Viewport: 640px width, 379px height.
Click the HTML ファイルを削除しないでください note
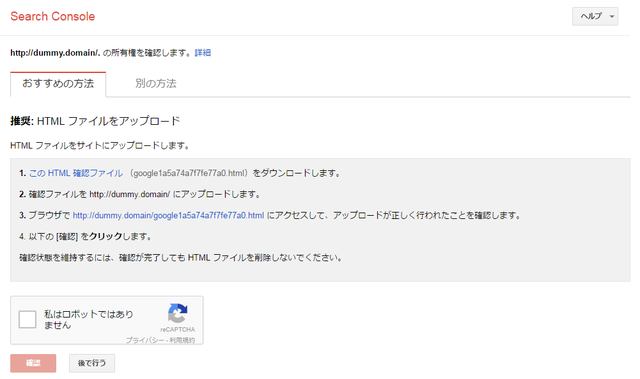(x=180, y=258)
